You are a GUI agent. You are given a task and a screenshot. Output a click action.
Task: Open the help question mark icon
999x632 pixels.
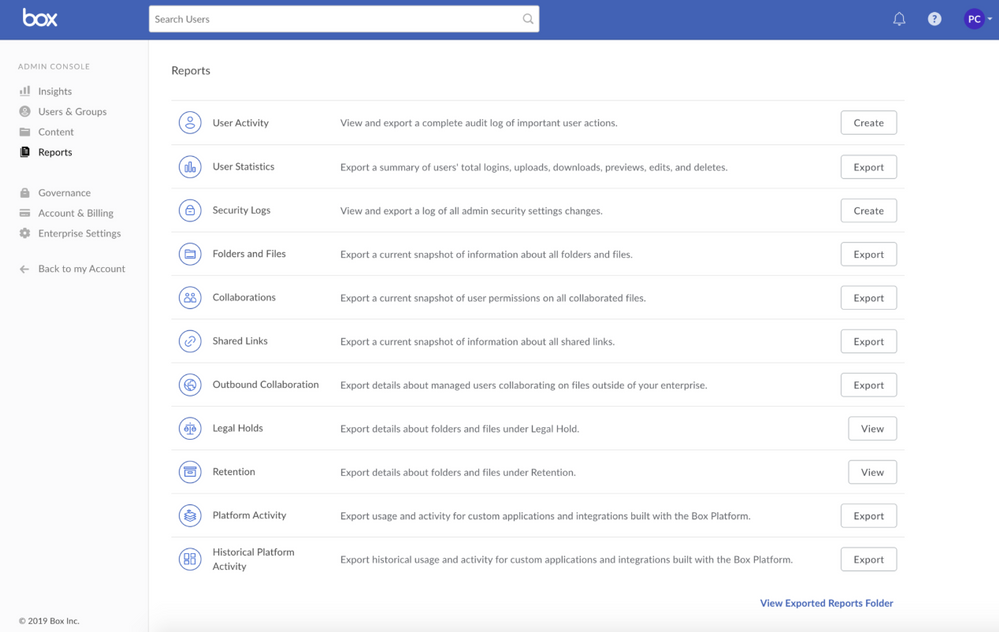pos(934,19)
